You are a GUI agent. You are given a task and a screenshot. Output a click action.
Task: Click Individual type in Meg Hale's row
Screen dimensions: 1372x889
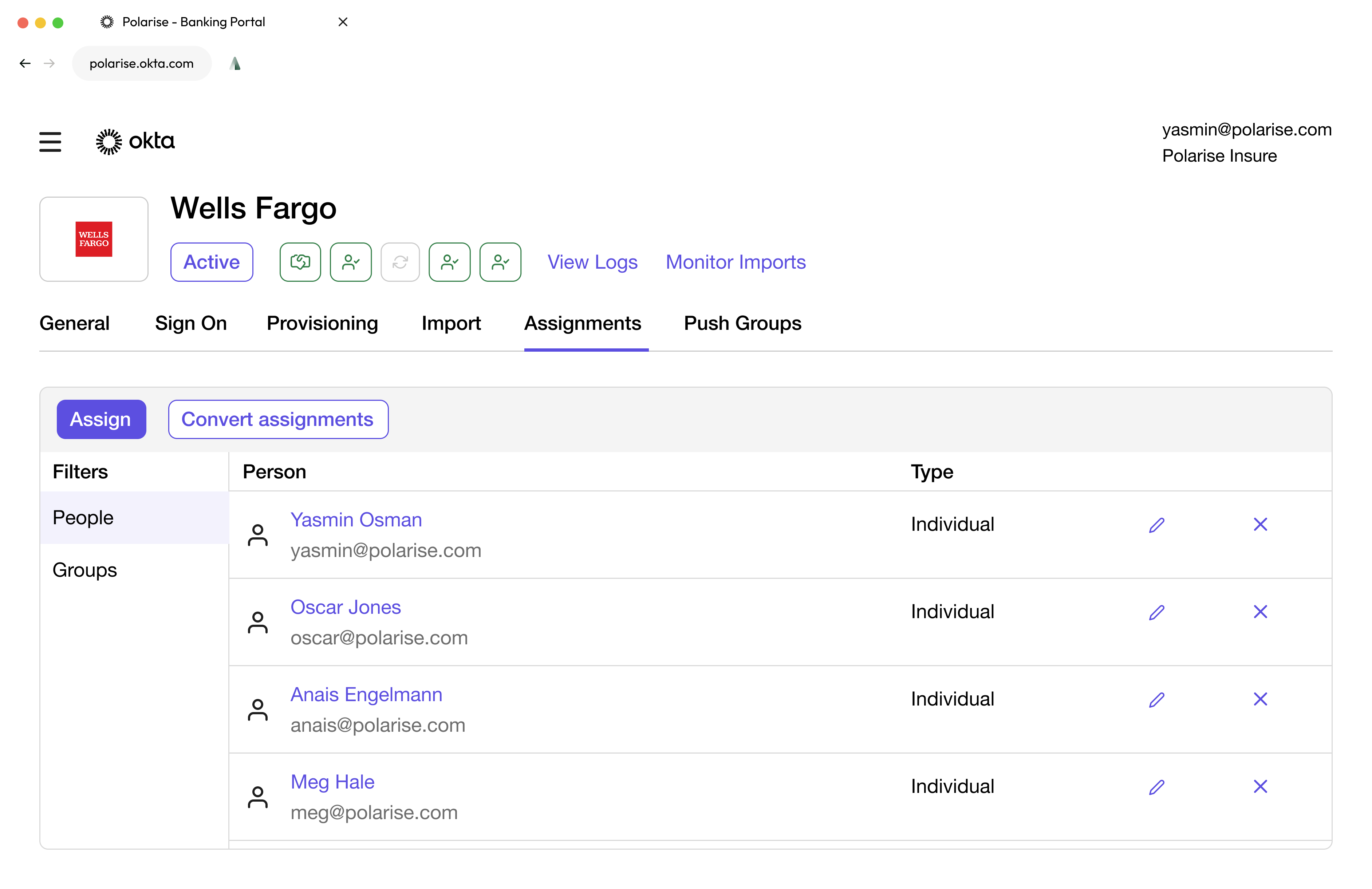(952, 786)
